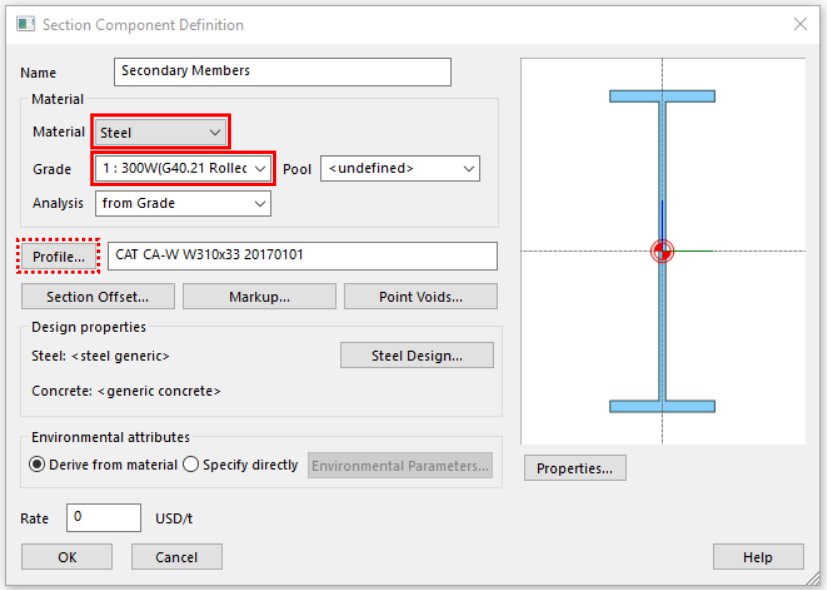Click the I-beam section preview
827x590 pixels.
[662, 250]
